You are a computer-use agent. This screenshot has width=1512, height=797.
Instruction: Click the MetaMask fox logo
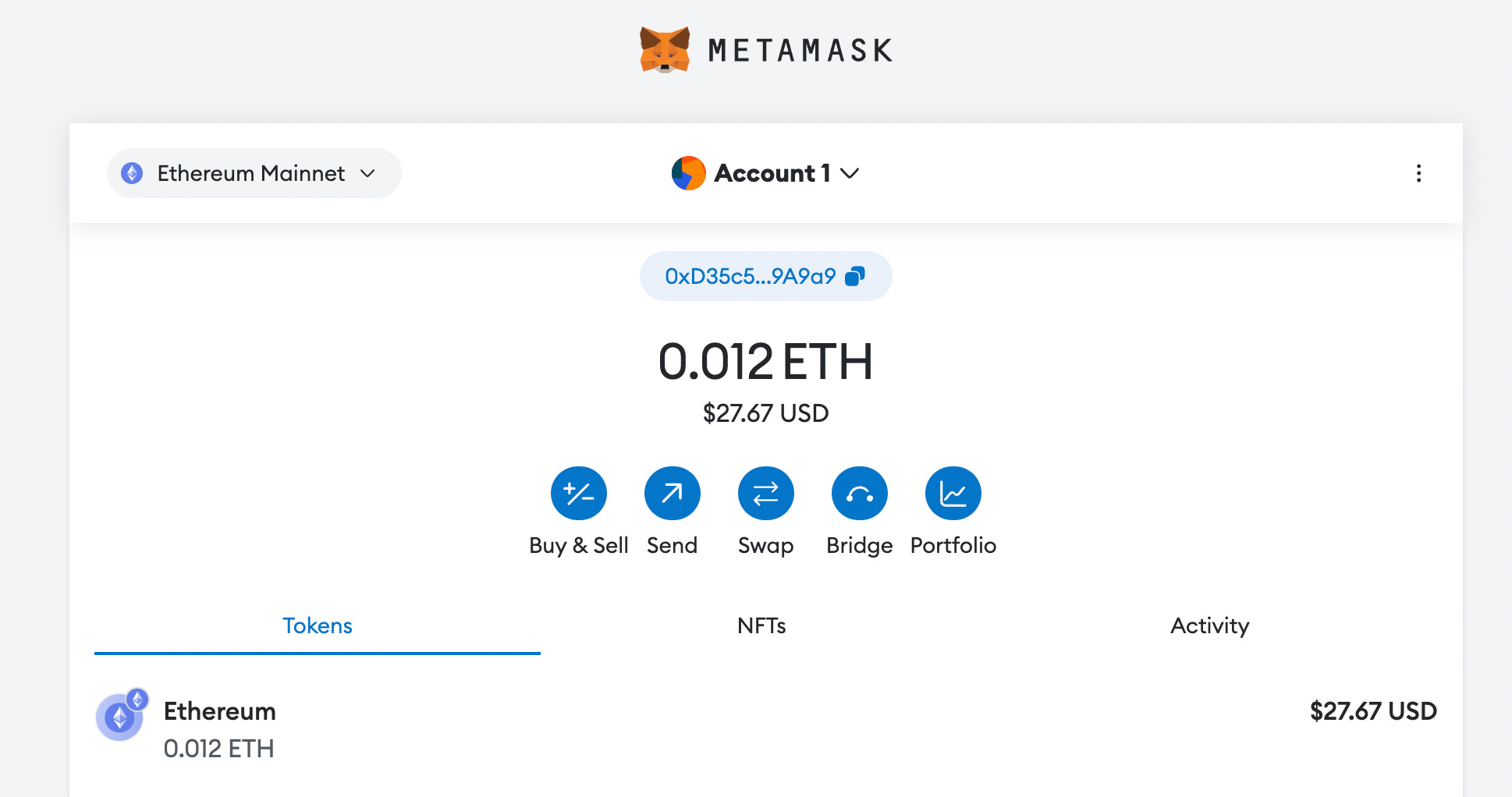[x=664, y=49]
